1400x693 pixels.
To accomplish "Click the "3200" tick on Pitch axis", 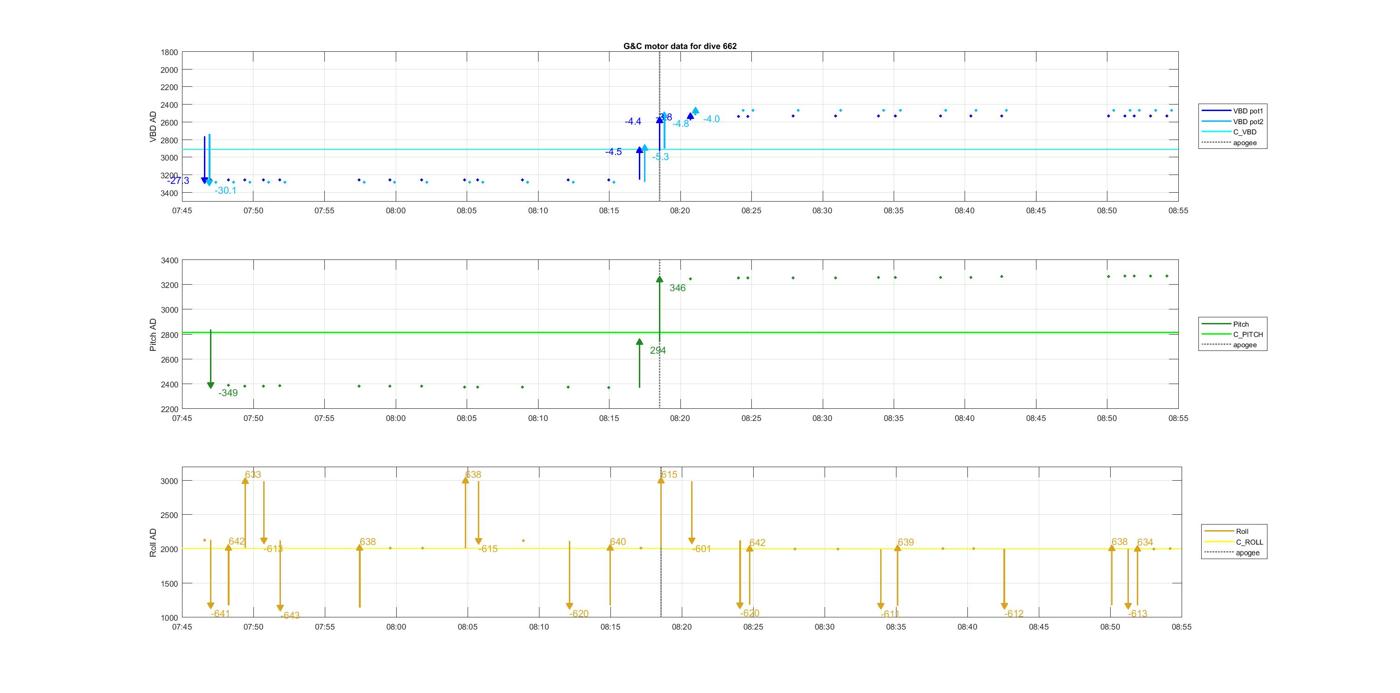I will (x=169, y=285).
